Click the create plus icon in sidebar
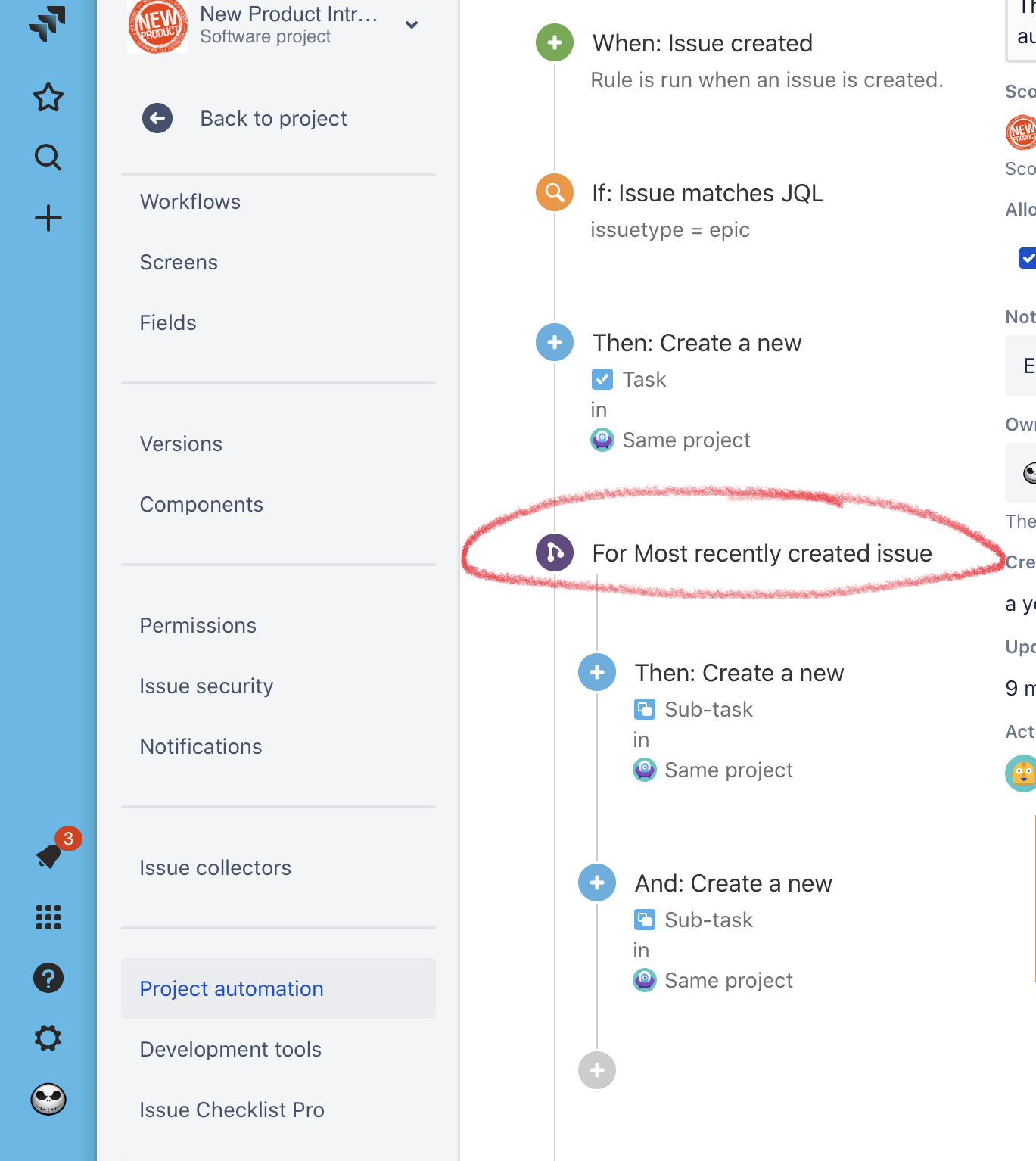This screenshot has height=1161, width=1036. [48, 218]
